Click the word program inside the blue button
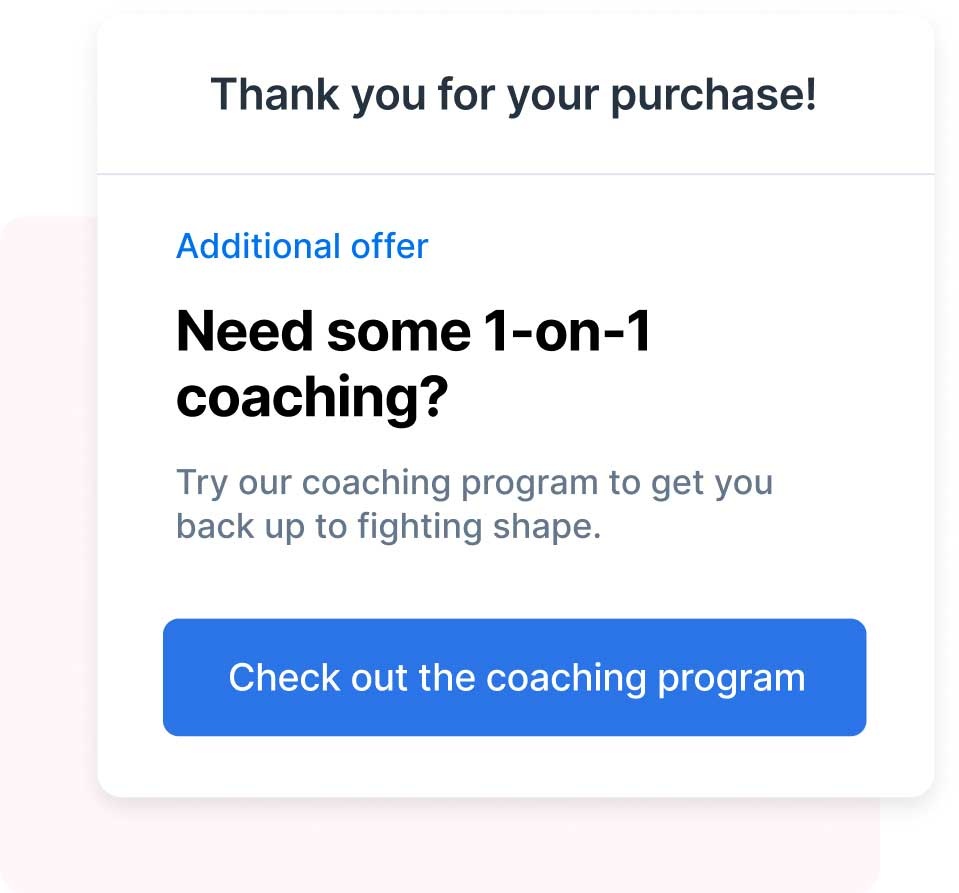Viewport: 959px width, 893px height. 732,679
